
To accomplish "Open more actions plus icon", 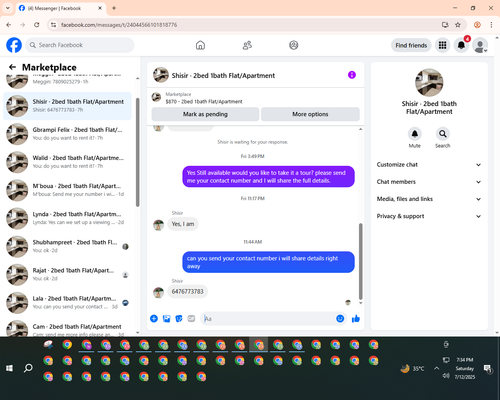I will coord(154,319).
